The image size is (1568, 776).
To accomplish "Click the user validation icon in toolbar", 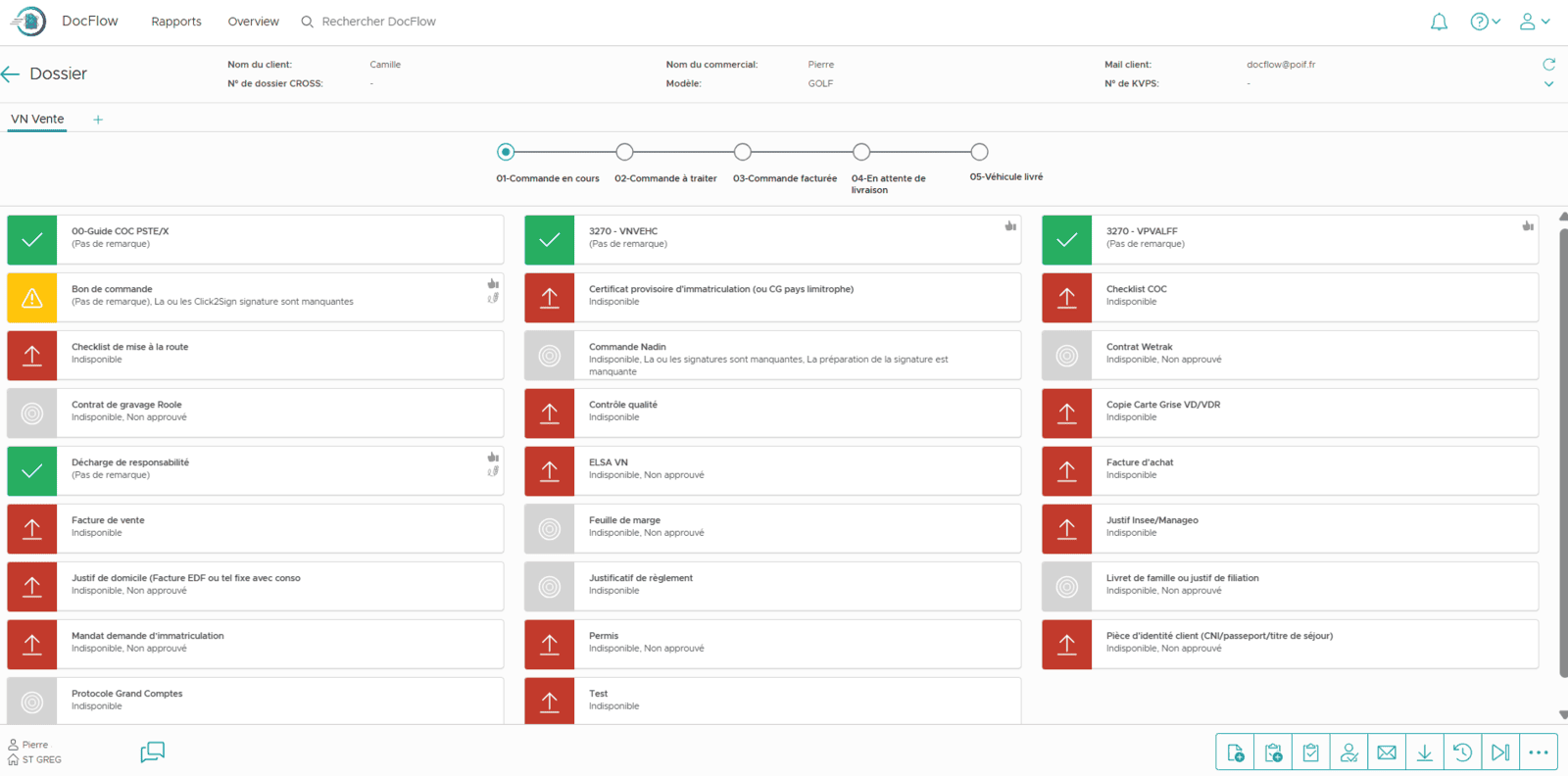I will click(x=1349, y=752).
